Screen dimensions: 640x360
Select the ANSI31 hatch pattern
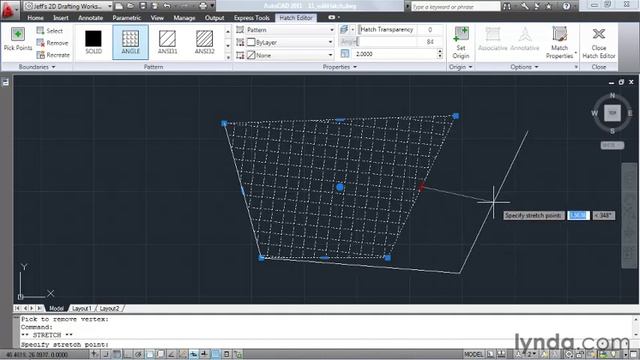coord(167,42)
